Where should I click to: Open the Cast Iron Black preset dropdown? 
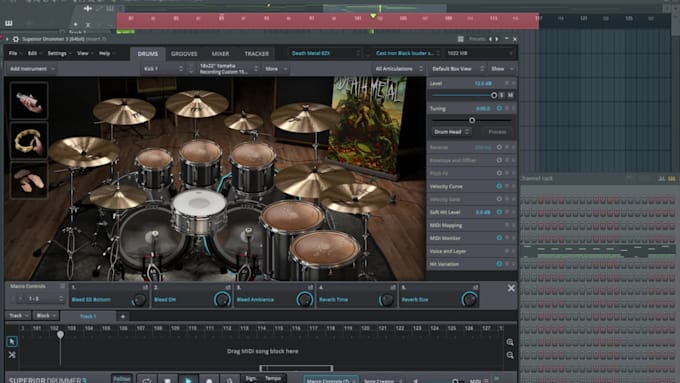tap(406, 53)
